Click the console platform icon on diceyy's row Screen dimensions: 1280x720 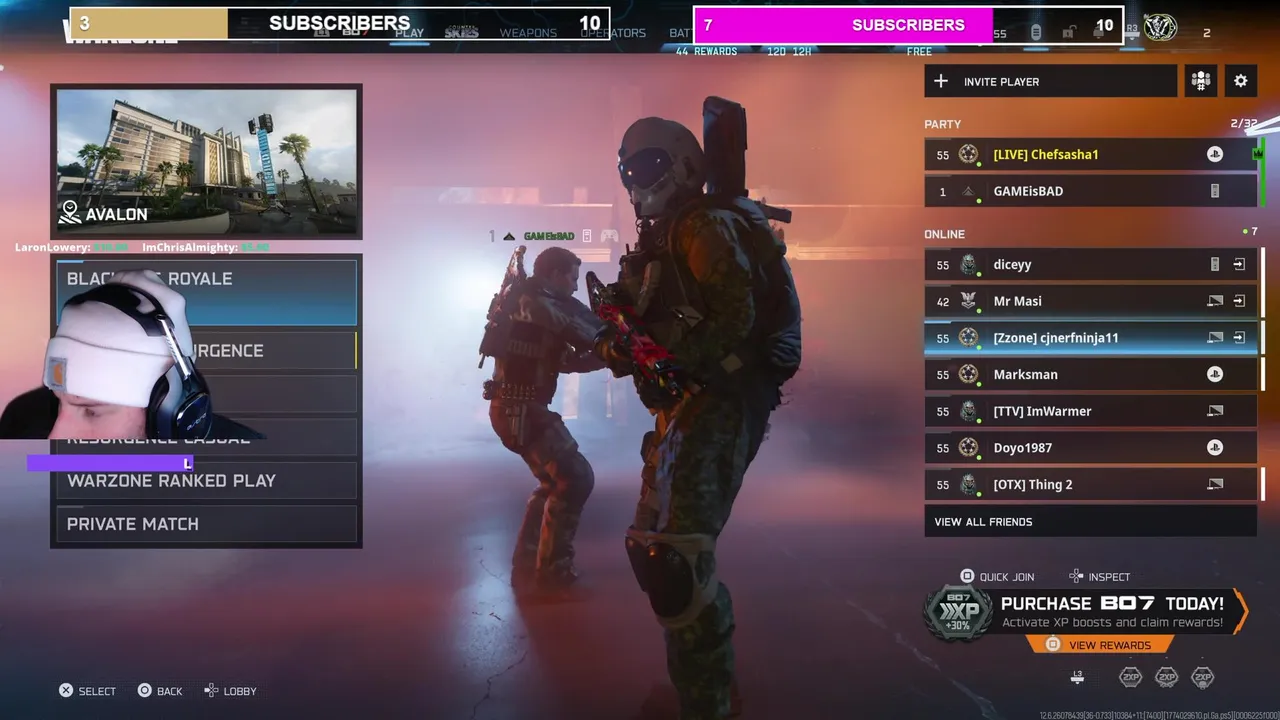(1215, 264)
